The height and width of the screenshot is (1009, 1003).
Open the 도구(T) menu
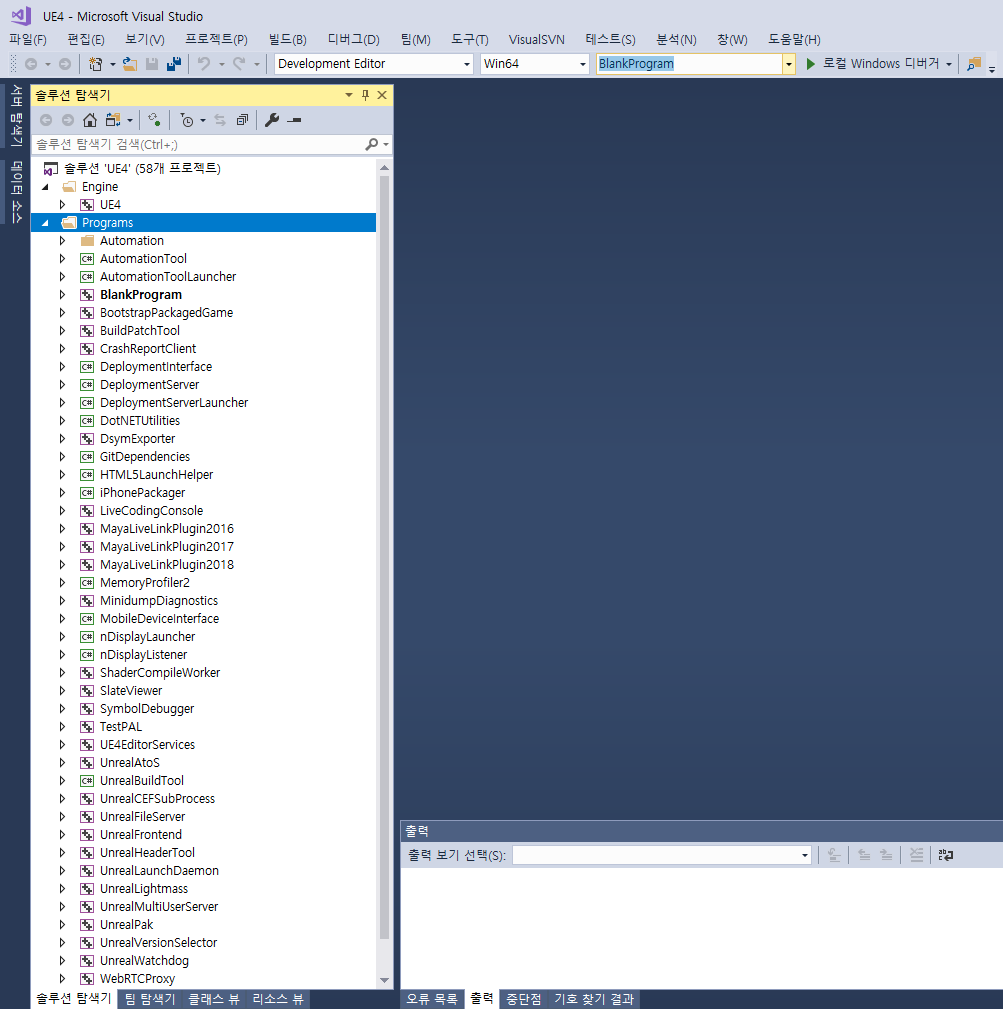point(470,39)
